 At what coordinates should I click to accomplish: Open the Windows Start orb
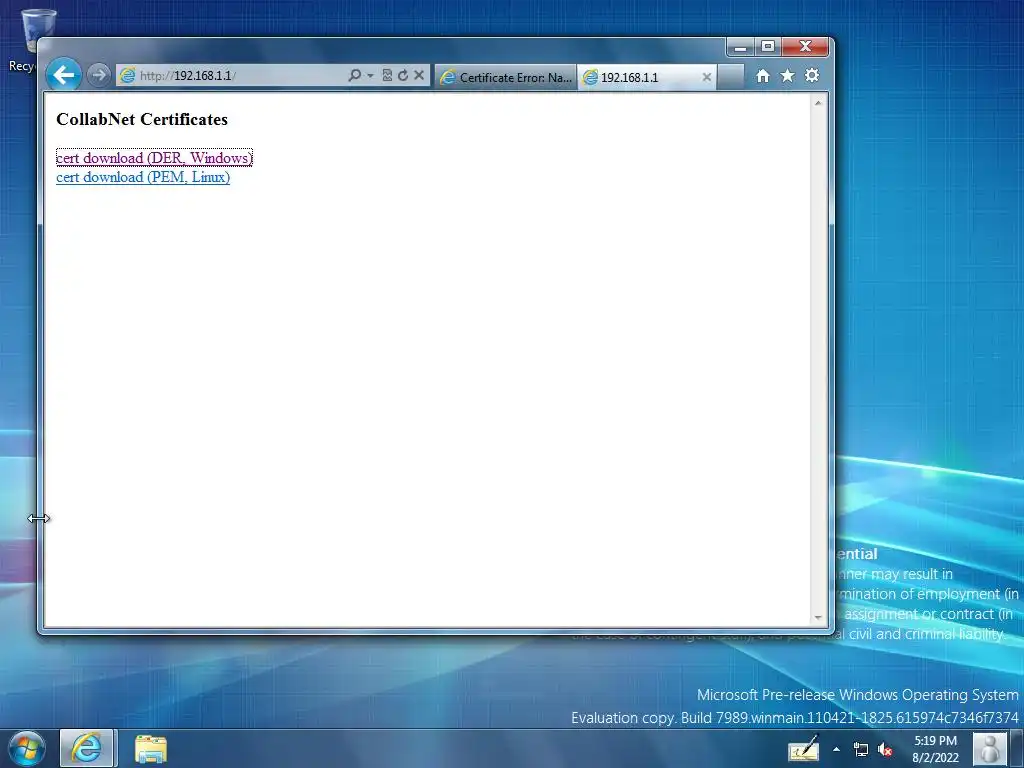(x=26, y=748)
